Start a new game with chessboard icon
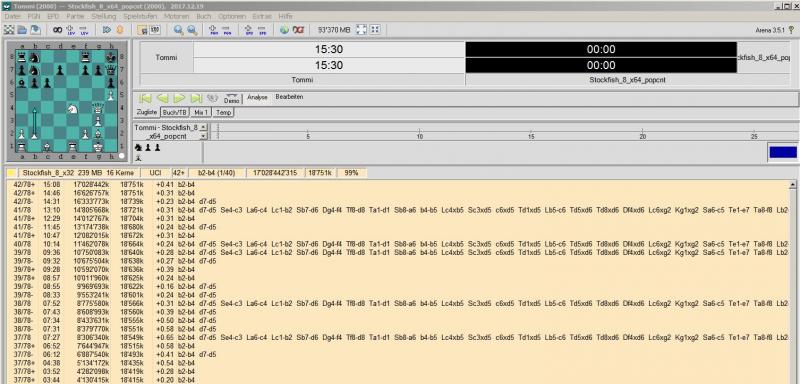 (9, 30)
